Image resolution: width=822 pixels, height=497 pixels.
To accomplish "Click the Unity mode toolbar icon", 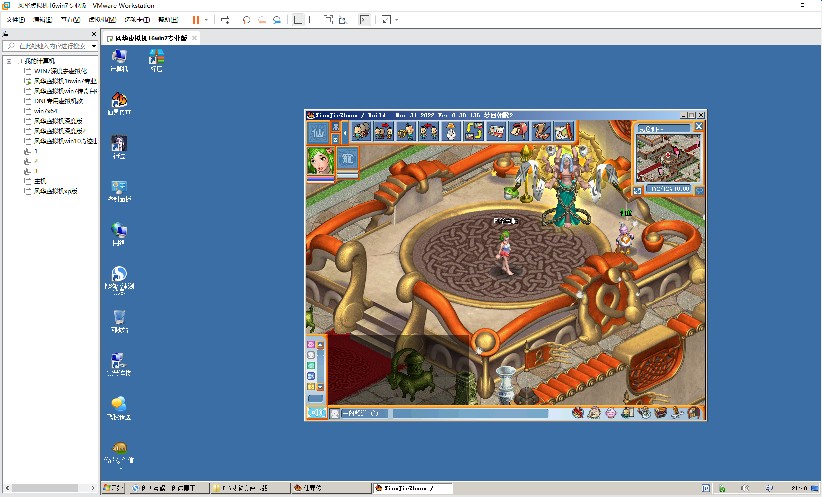I will point(343,20).
